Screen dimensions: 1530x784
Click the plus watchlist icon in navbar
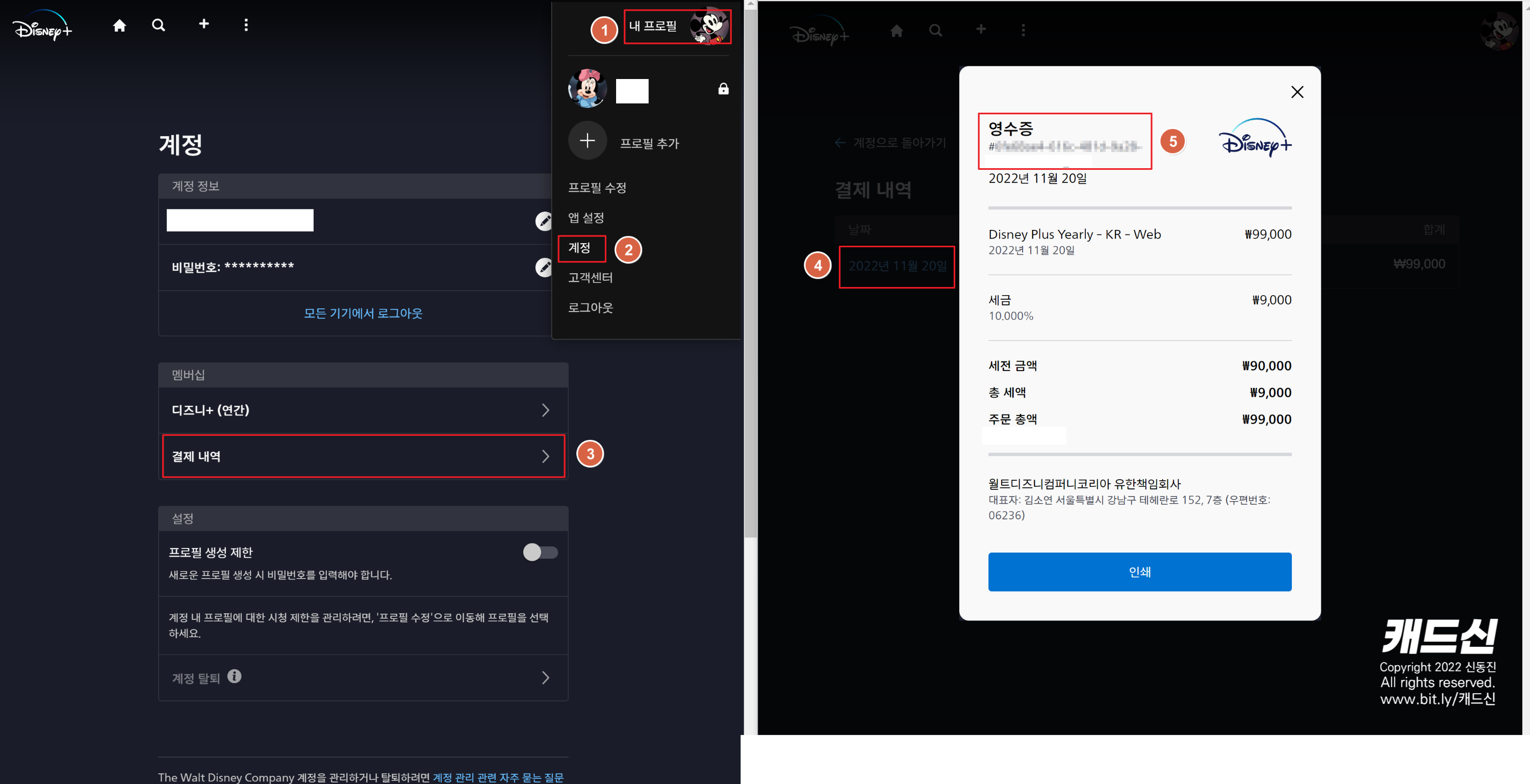(203, 24)
